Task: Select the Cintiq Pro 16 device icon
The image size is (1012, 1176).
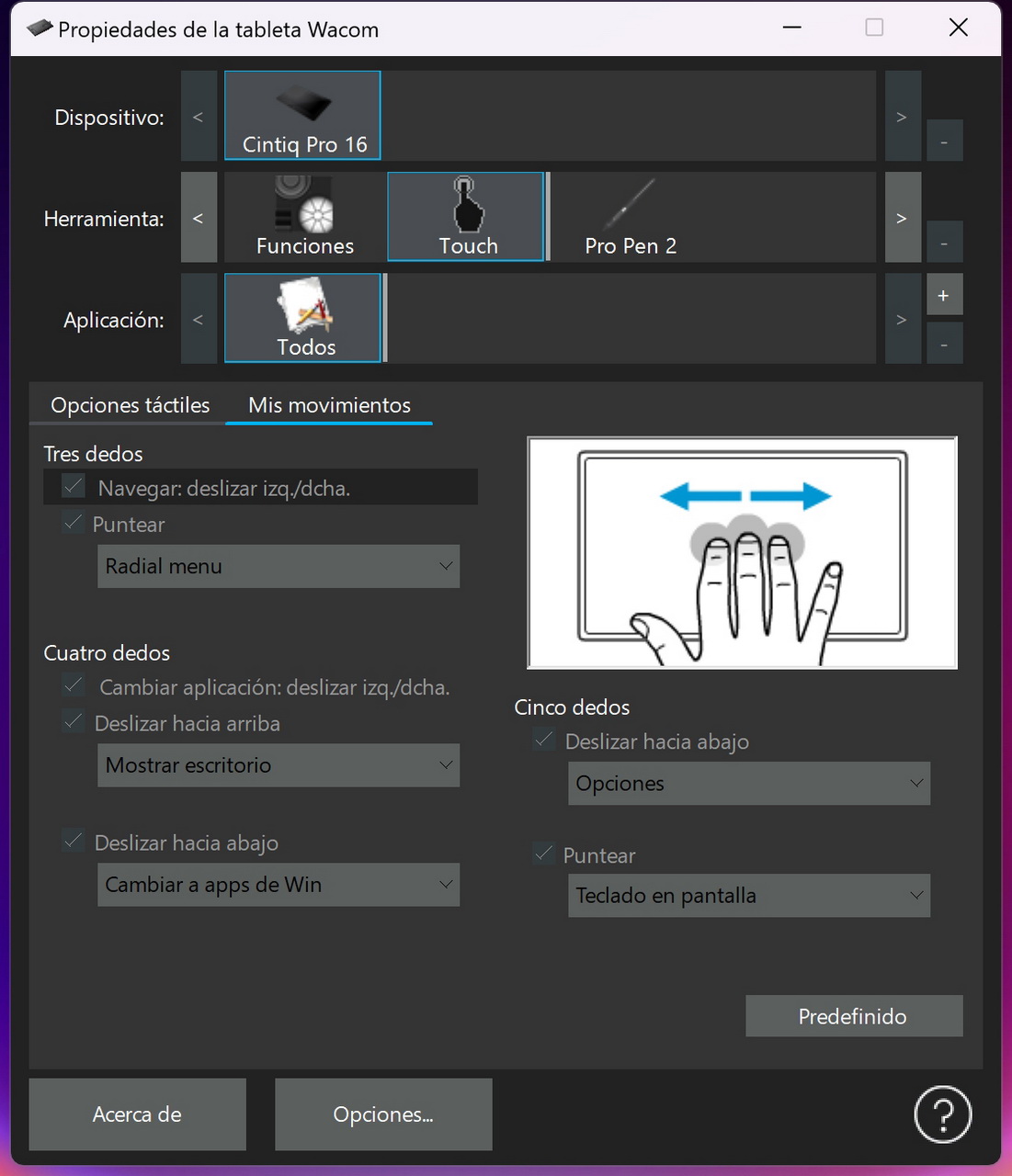Action: coord(302,116)
